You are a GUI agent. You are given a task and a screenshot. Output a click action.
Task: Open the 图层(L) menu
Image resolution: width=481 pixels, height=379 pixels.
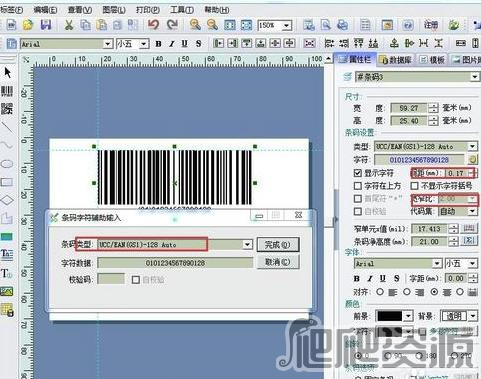[x=114, y=10]
